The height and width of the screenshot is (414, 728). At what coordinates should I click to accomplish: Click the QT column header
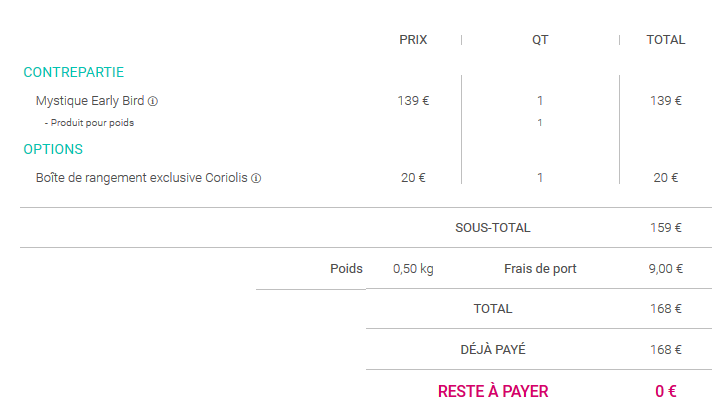pos(540,40)
